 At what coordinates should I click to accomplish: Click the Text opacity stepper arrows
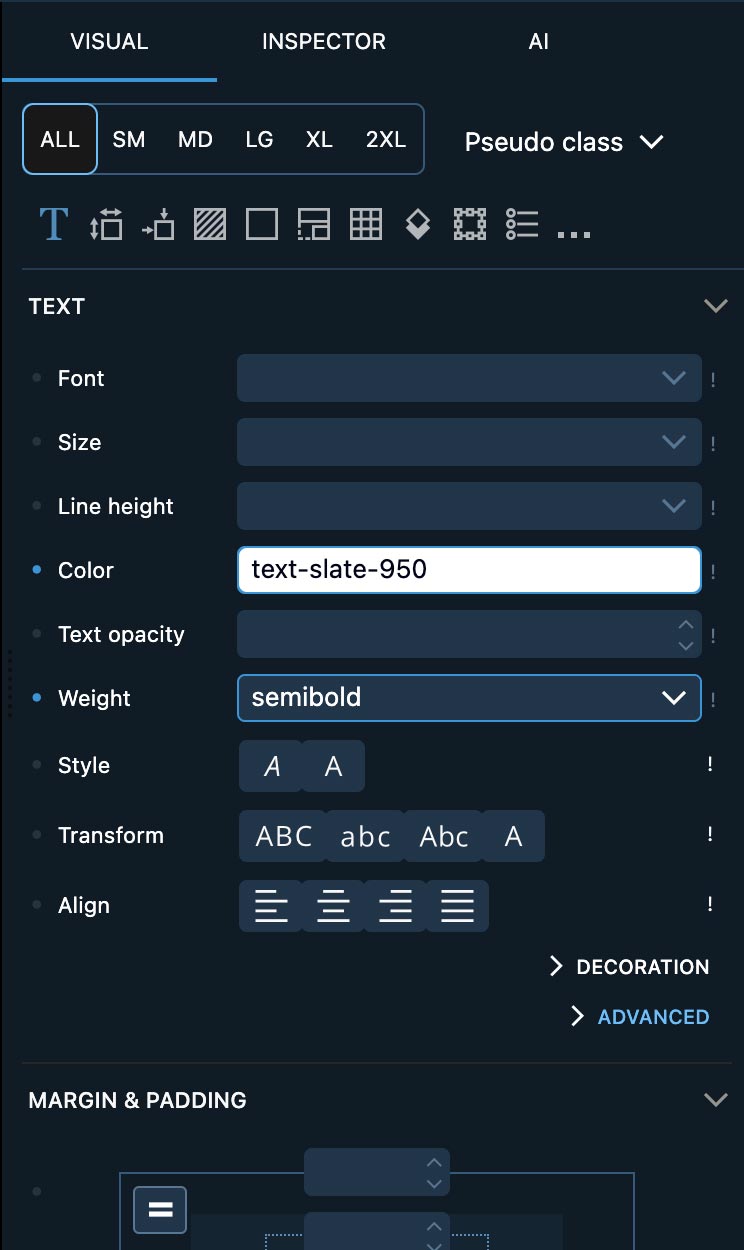pyautogui.click(x=686, y=635)
